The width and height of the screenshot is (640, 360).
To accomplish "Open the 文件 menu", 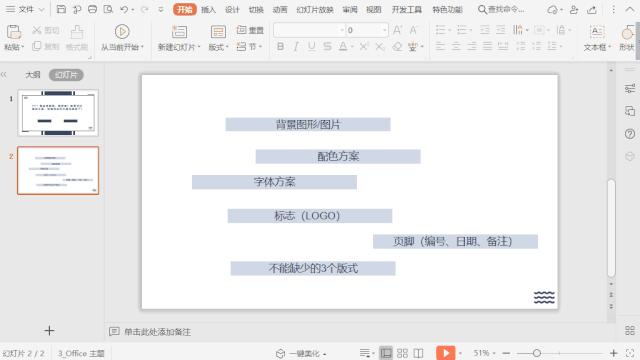I will pos(25,9).
